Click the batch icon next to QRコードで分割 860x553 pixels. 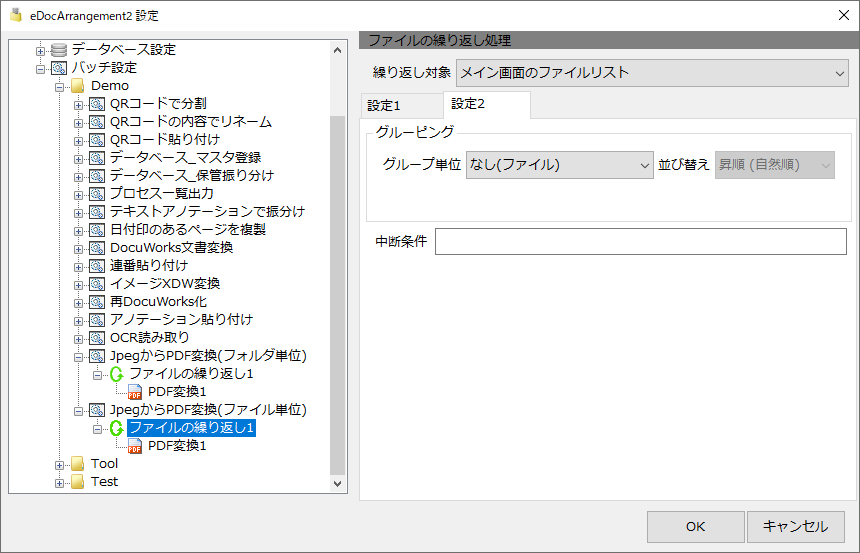click(x=97, y=104)
